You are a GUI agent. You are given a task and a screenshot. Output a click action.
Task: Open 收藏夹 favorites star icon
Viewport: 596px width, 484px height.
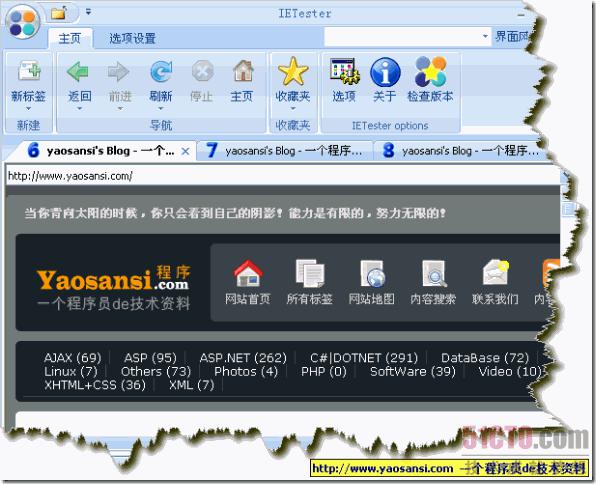tap(293, 71)
